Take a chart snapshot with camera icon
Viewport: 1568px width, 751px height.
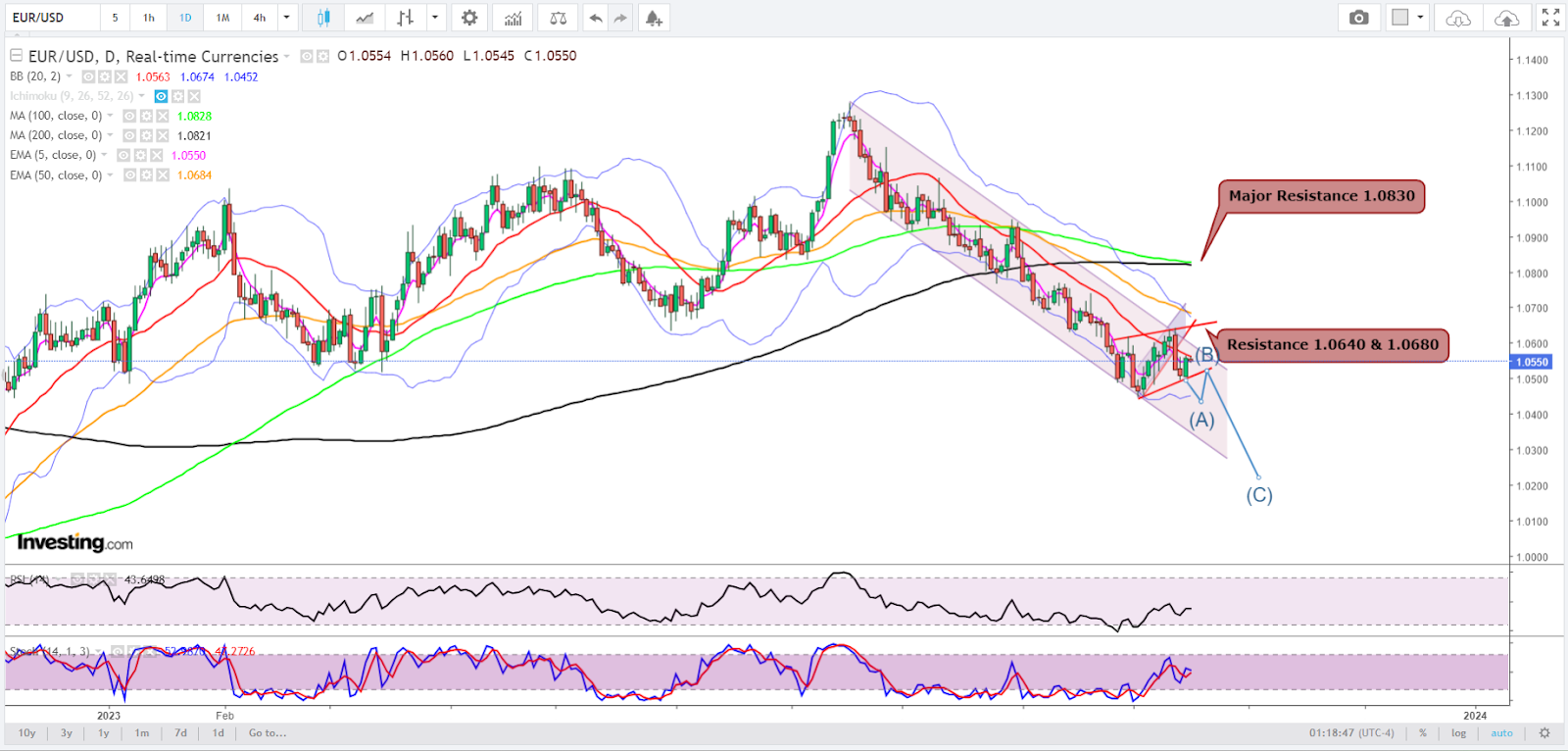click(x=1358, y=18)
